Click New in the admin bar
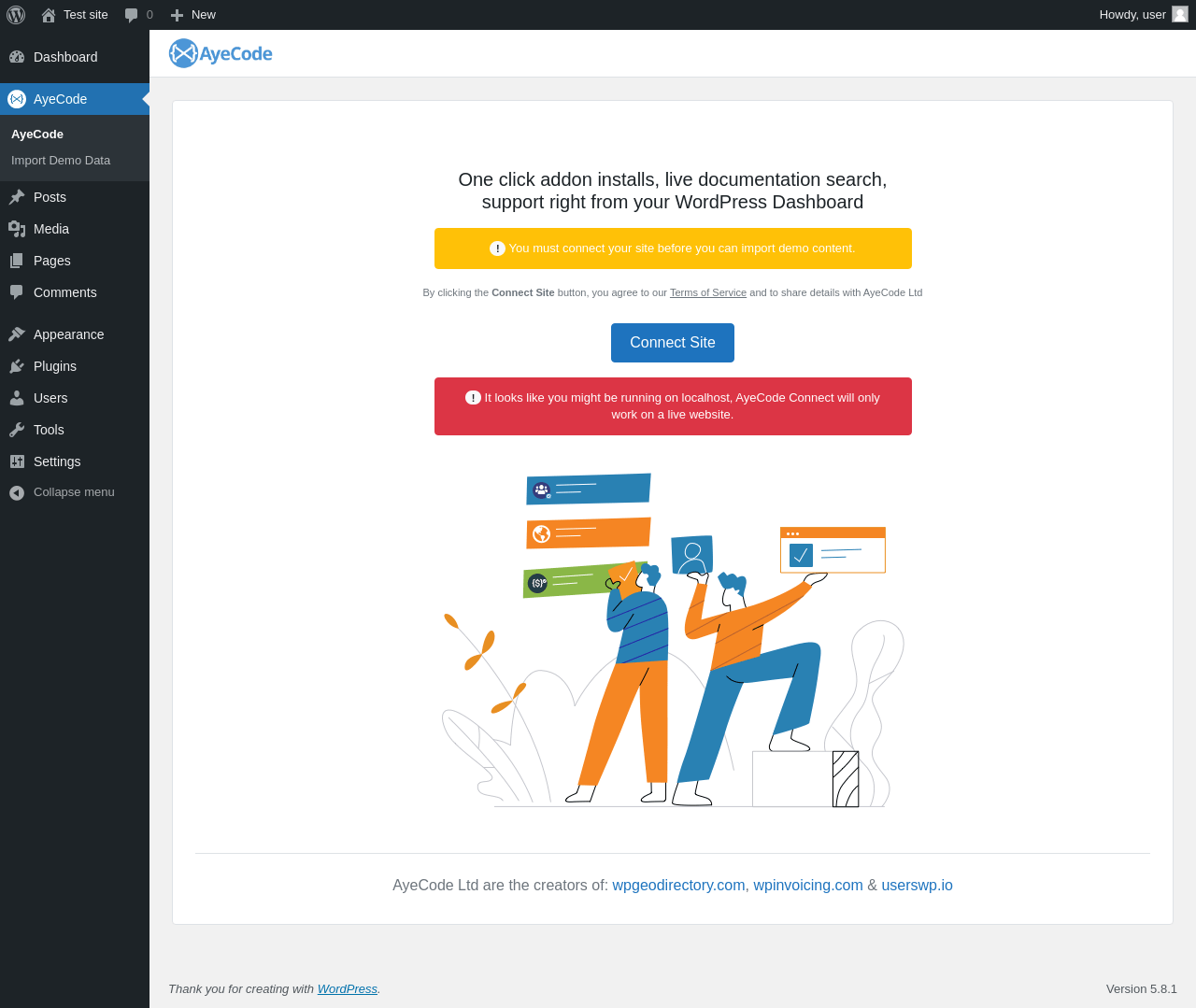Screen dimensions: 1196x1008 point(204,15)
